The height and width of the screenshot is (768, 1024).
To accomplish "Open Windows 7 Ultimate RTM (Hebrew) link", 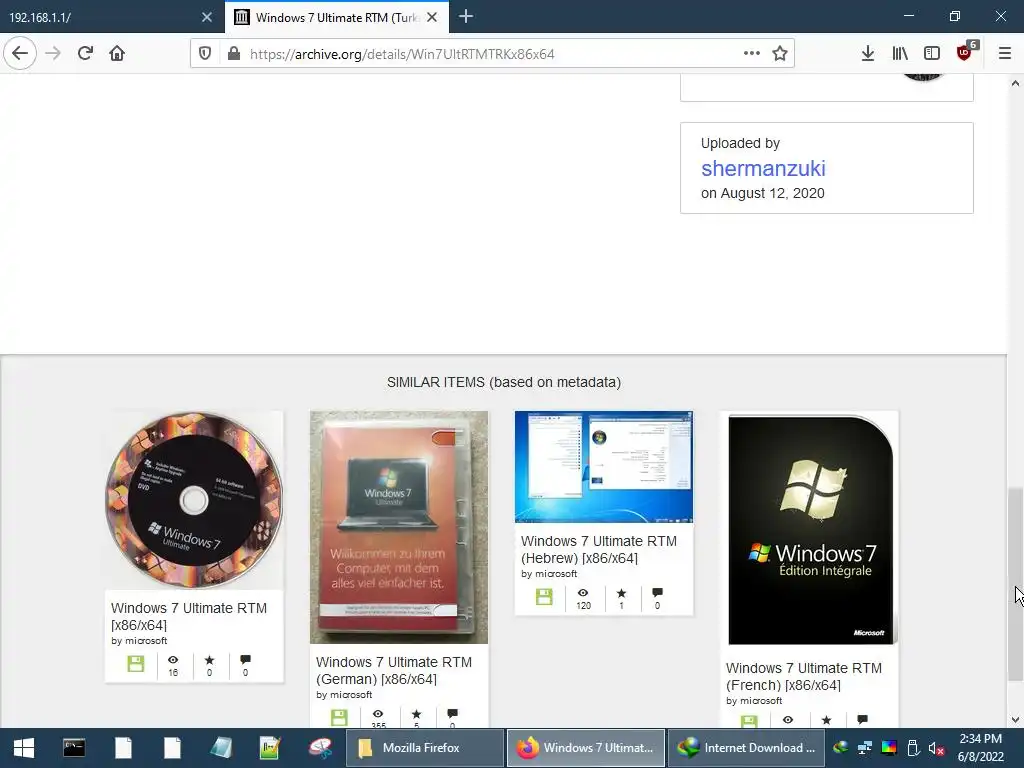I will tap(599, 549).
